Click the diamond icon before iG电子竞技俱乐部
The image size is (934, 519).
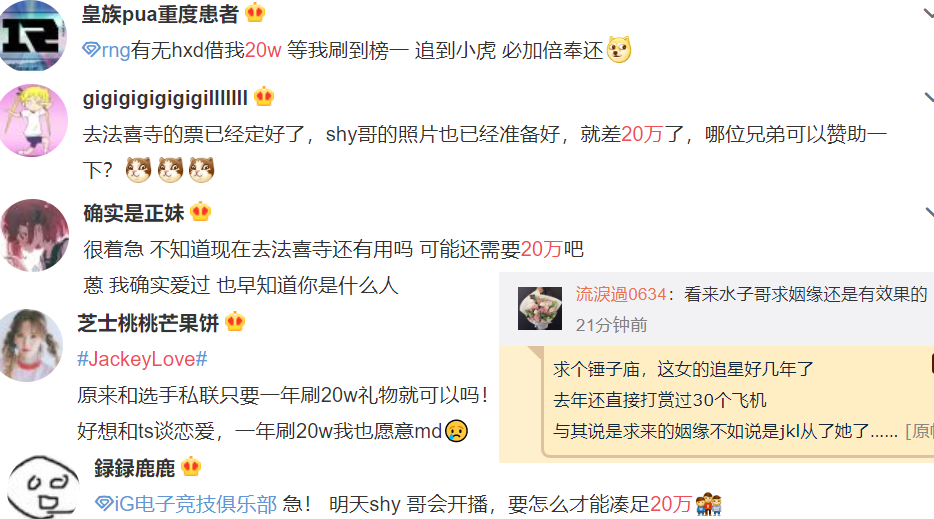(103, 504)
